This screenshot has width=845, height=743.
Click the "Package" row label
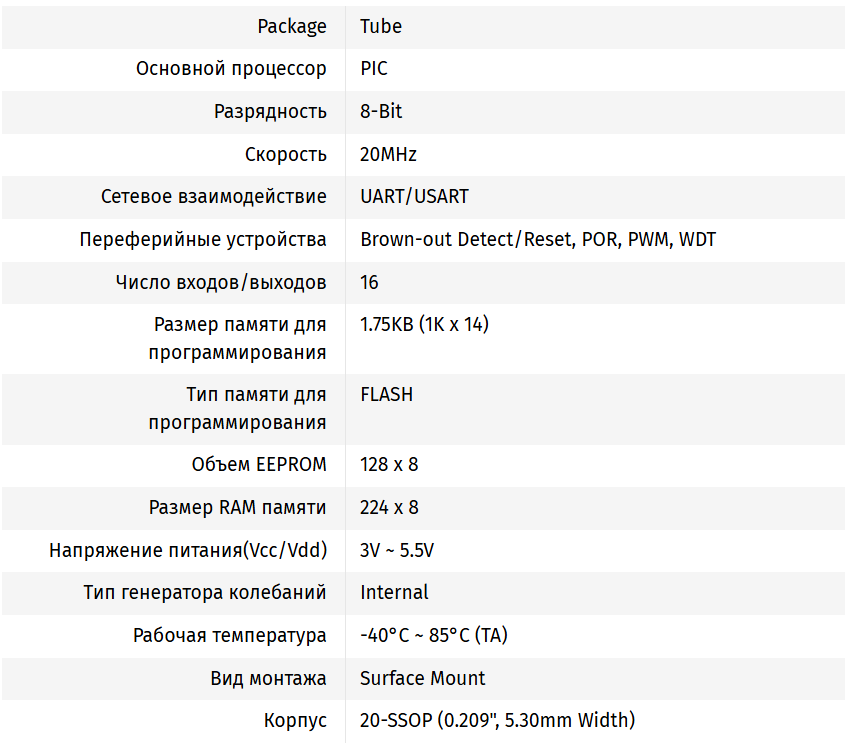pyautogui.click(x=291, y=27)
